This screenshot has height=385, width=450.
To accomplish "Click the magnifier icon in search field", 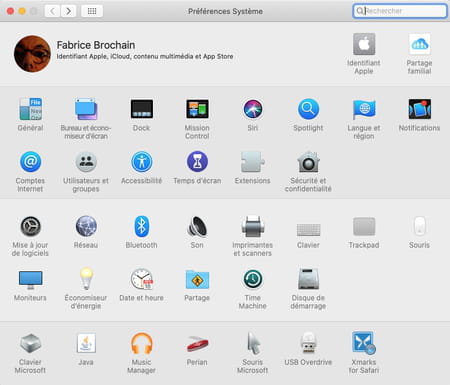I will [x=360, y=11].
